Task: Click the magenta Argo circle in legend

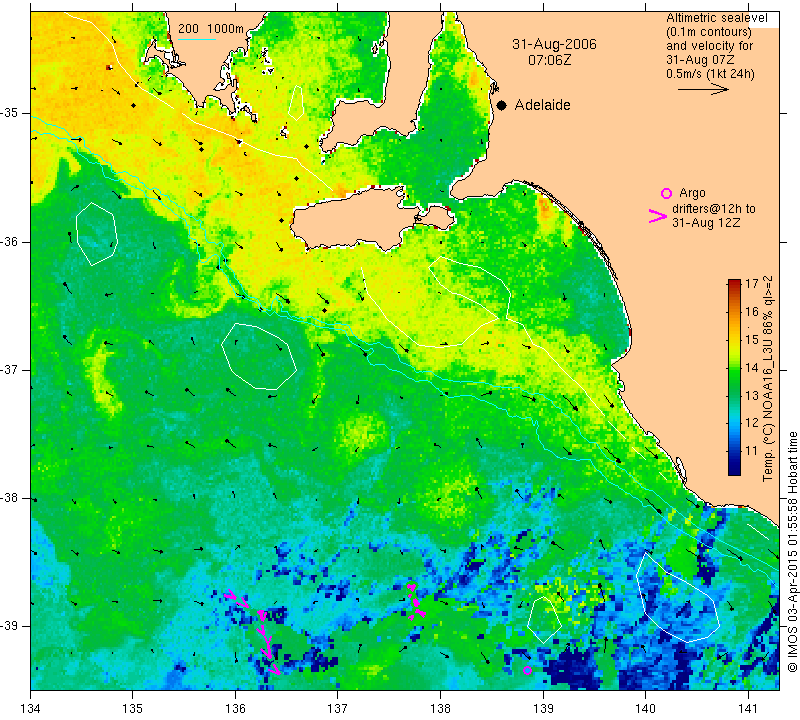Action: pyautogui.click(x=666, y=193)
